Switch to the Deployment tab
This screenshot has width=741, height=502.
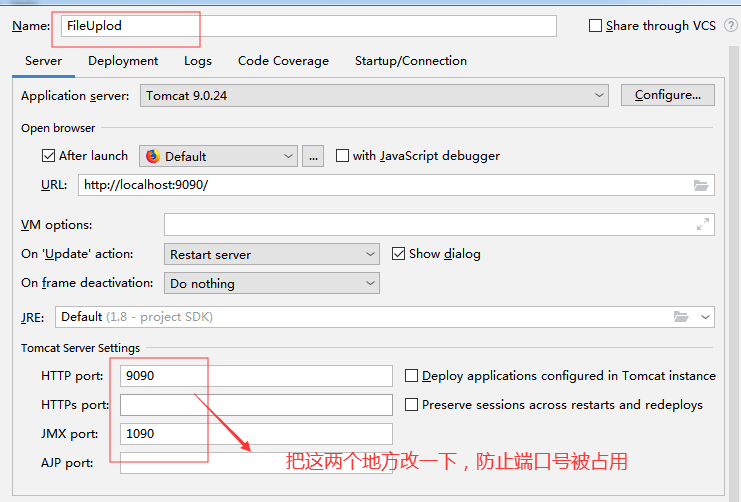[123, 61]
